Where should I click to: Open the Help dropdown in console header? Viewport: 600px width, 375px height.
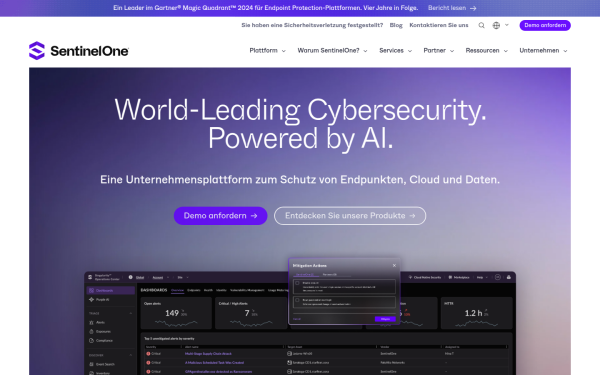point(482,277)
